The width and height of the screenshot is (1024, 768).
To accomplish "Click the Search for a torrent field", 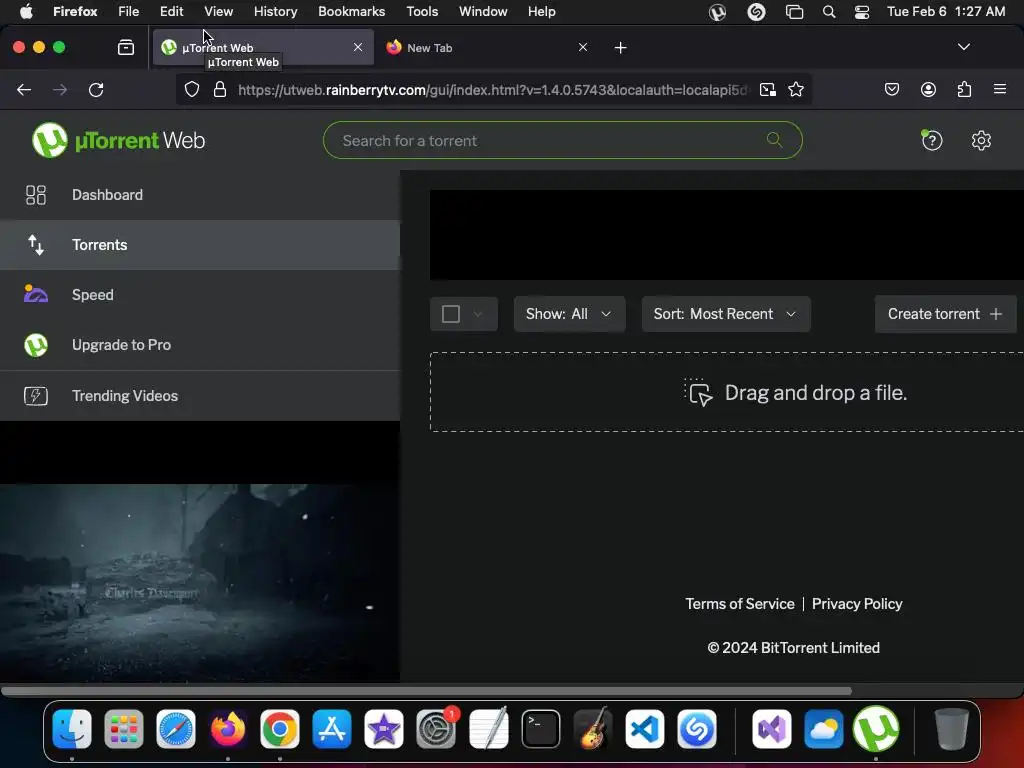I will [562, 140].
